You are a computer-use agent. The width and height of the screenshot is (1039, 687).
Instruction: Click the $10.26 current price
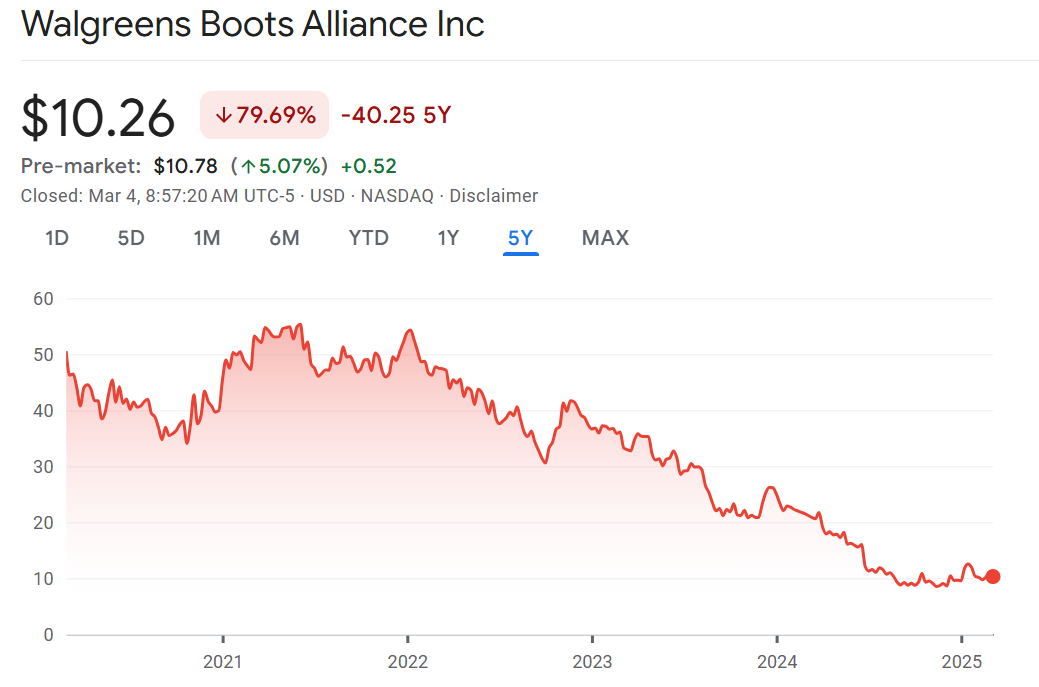(x=98, y=117)
